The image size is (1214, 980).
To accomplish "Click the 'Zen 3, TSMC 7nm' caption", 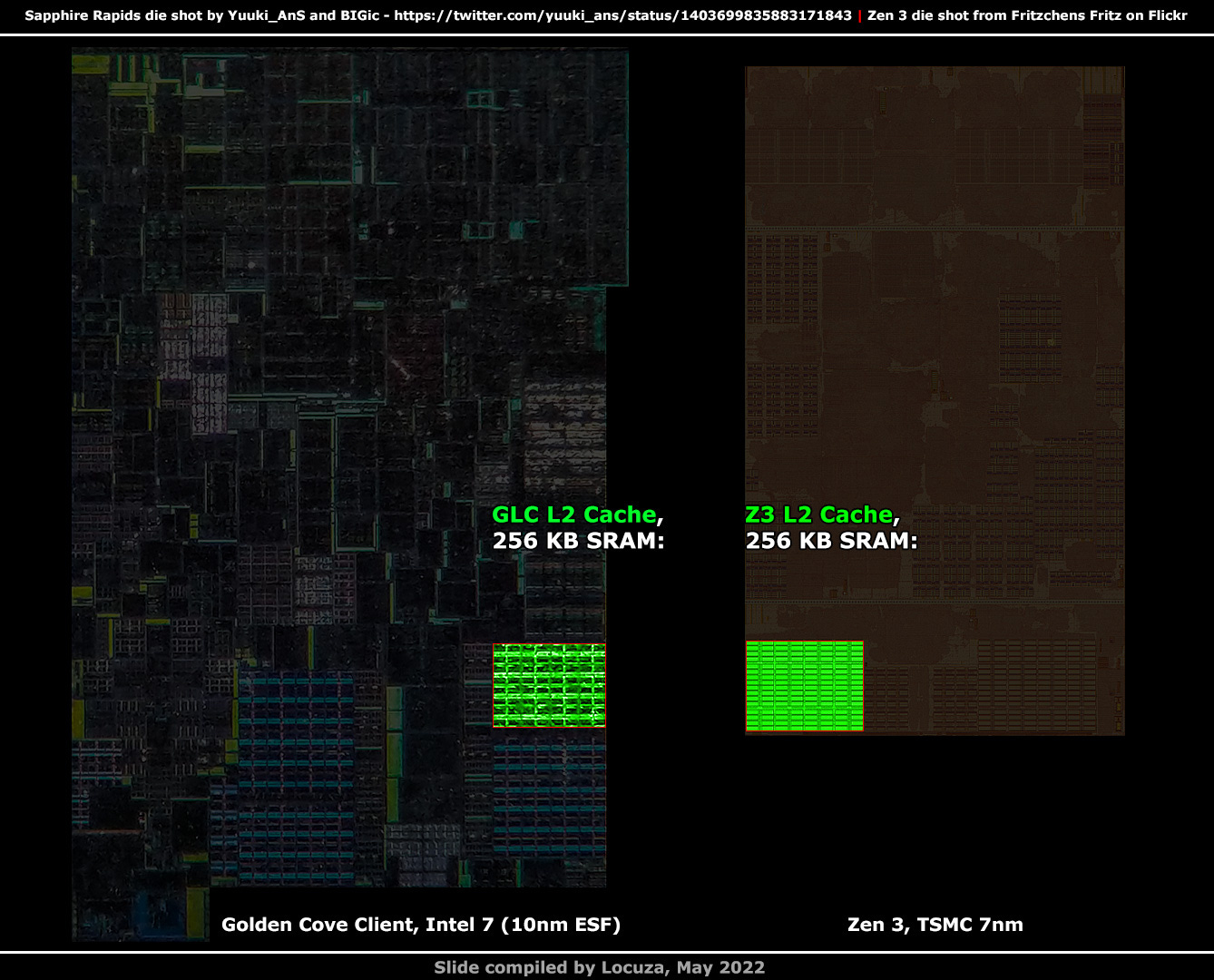I will click(935, 925).
